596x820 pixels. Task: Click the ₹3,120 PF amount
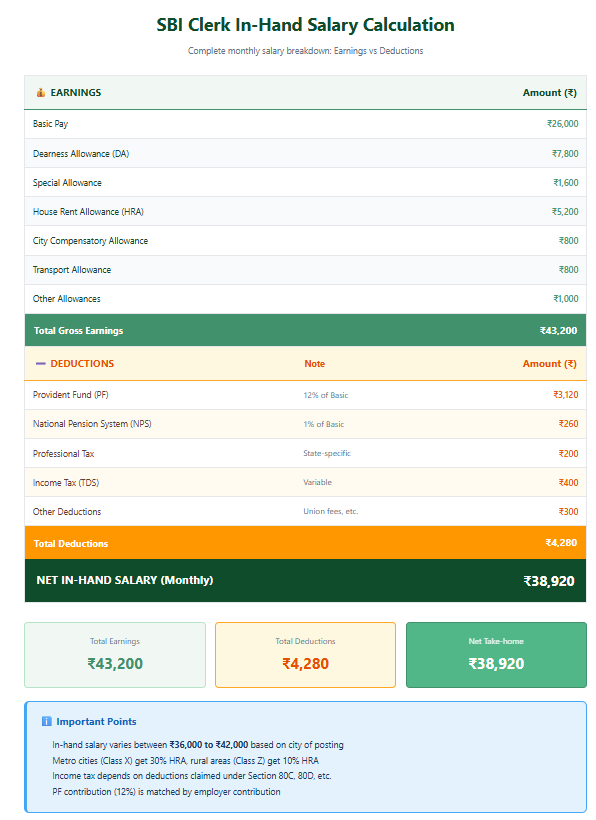tap(566, 395)
